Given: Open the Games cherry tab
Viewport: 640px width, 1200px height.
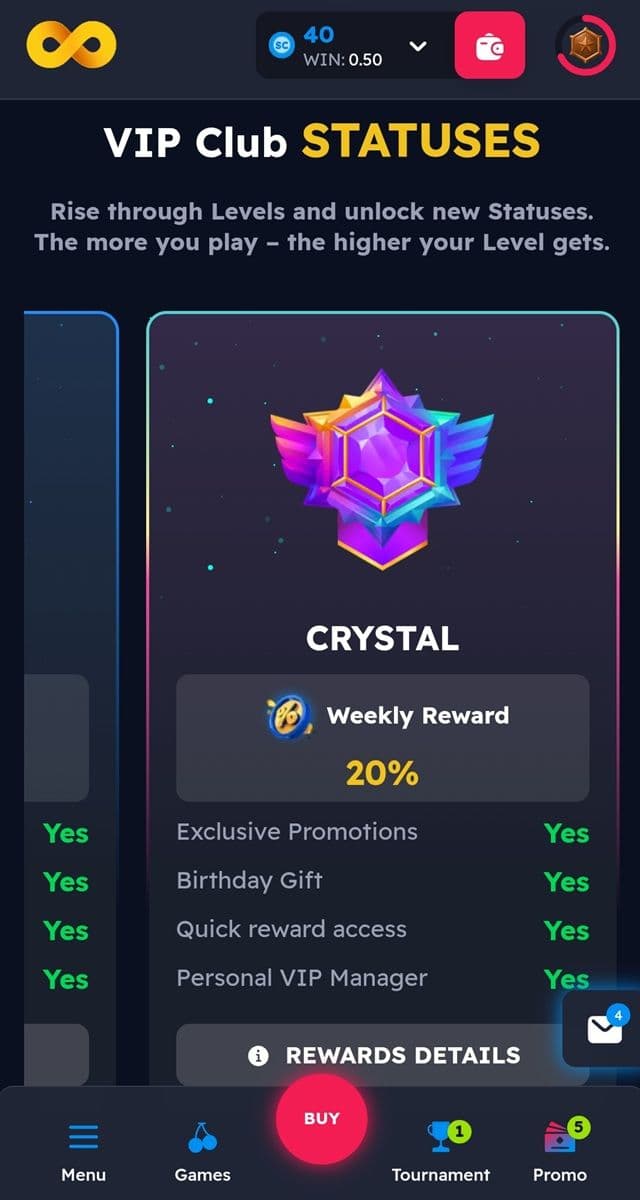Looking at the screenshot, I should tap(202, 1151).
